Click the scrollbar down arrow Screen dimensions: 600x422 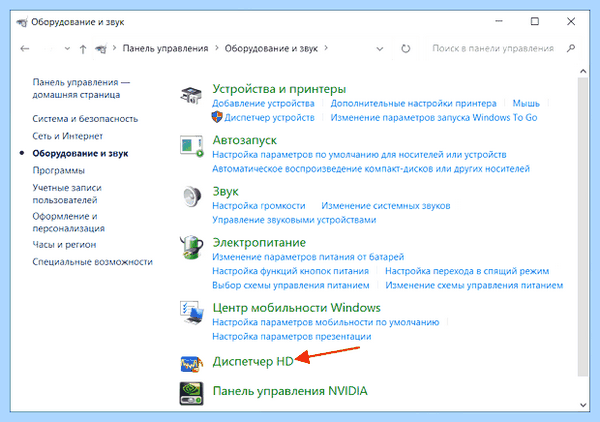point(583,405)
